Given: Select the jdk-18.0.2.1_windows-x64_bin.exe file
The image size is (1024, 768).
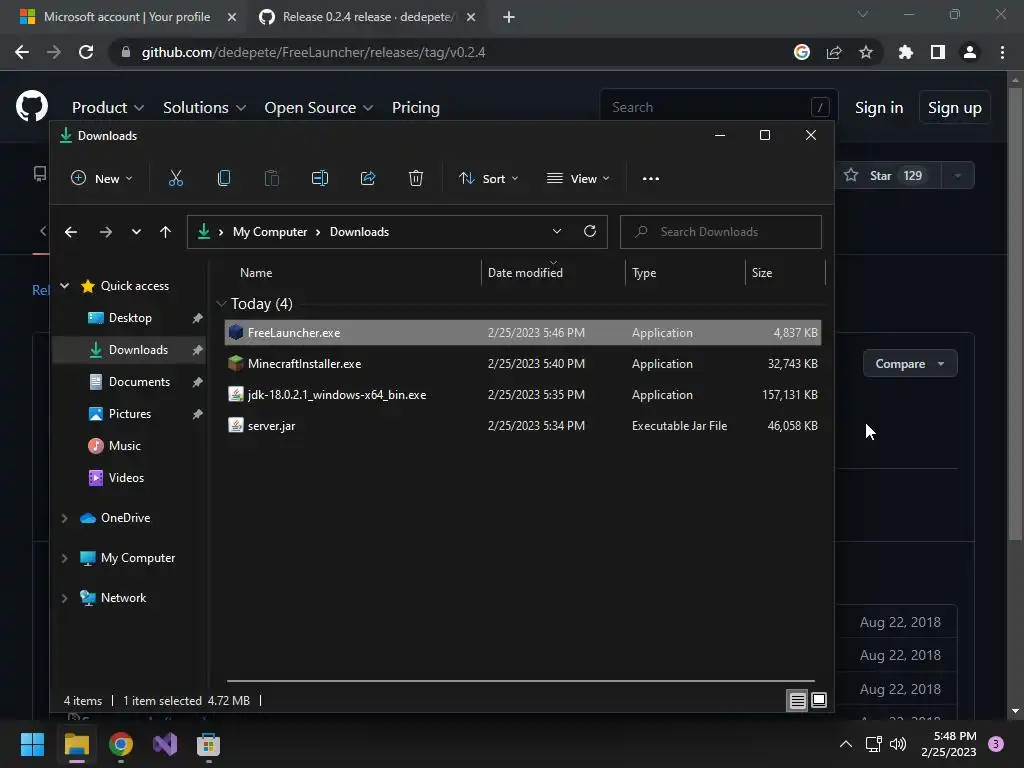Looking at the screenshot, I should (x=522, y=394).
